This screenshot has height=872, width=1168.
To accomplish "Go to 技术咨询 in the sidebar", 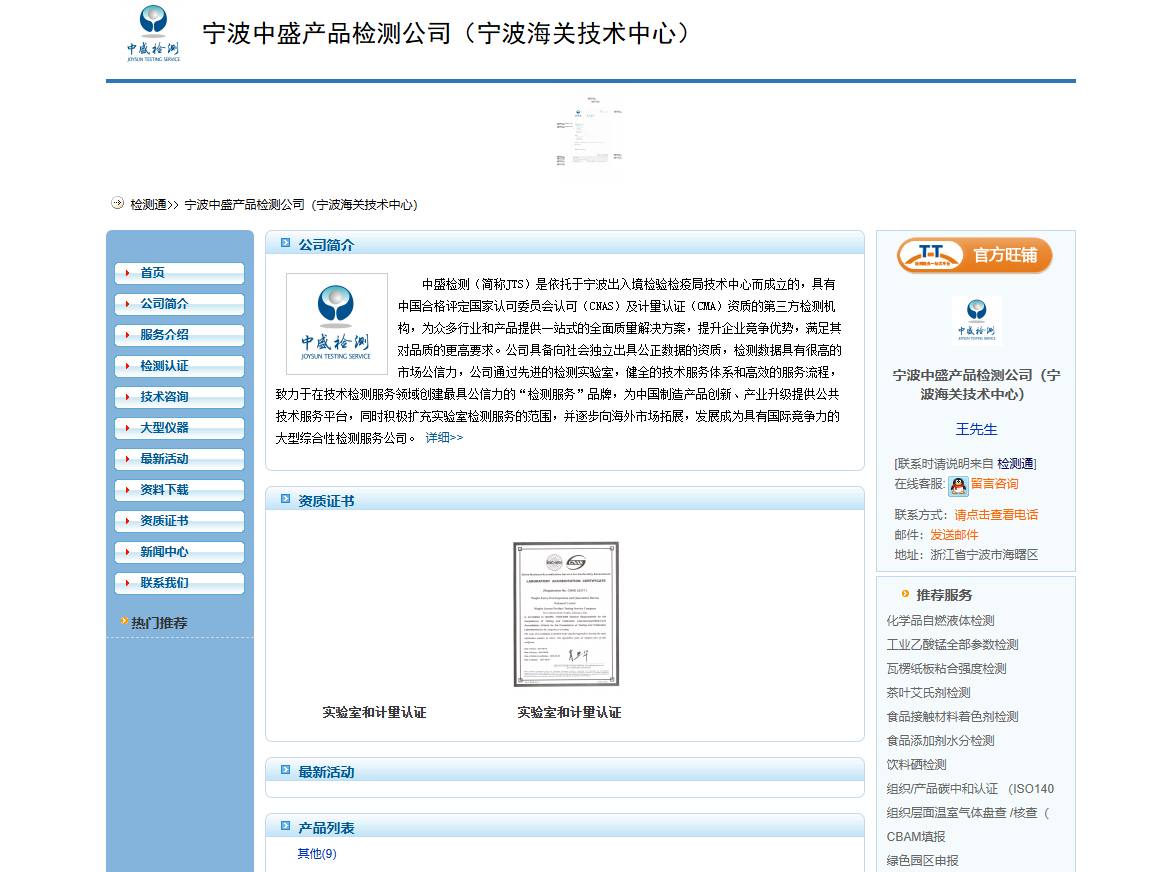I will 179,397.
